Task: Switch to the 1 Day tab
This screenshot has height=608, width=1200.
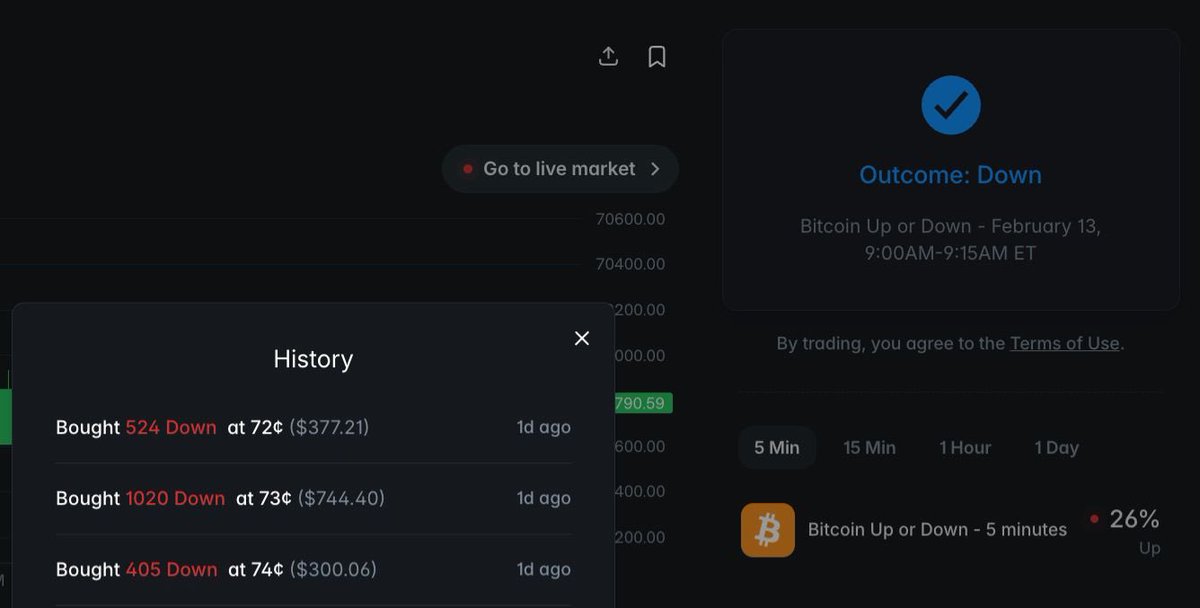Action: tap(1056, 447)
